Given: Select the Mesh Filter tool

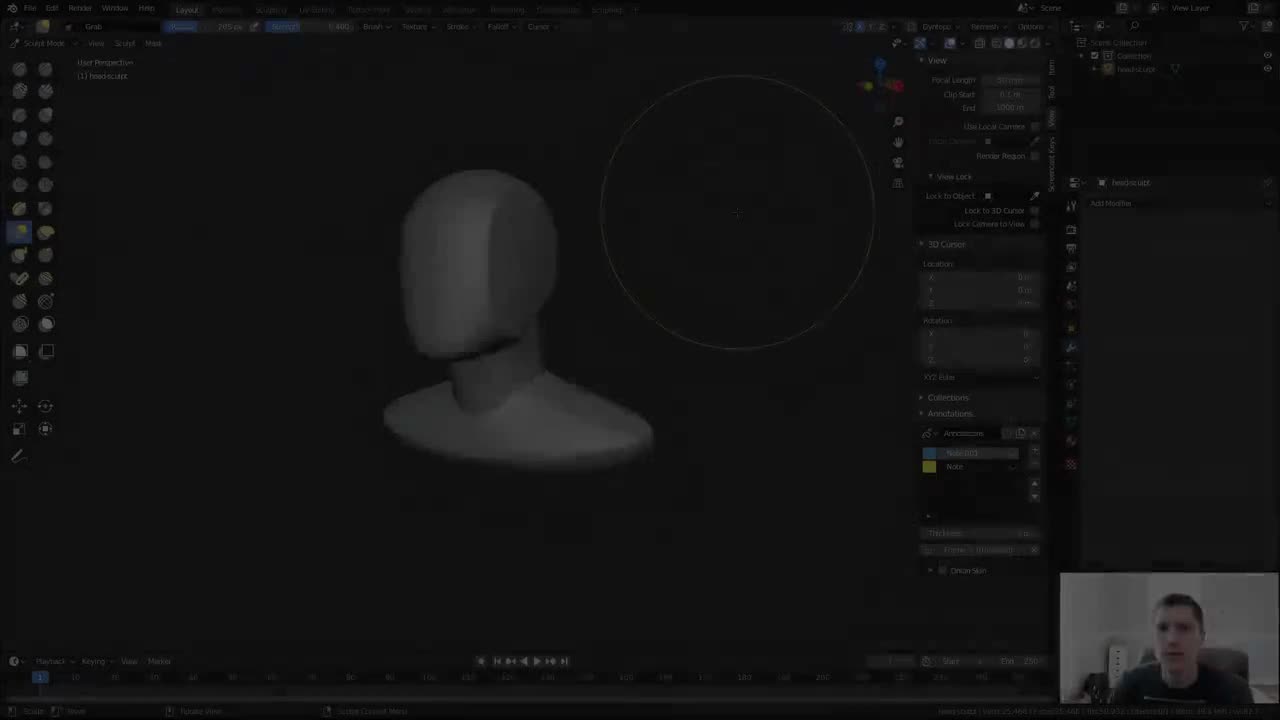Looking at the screenshot, I should coord(20,378).
